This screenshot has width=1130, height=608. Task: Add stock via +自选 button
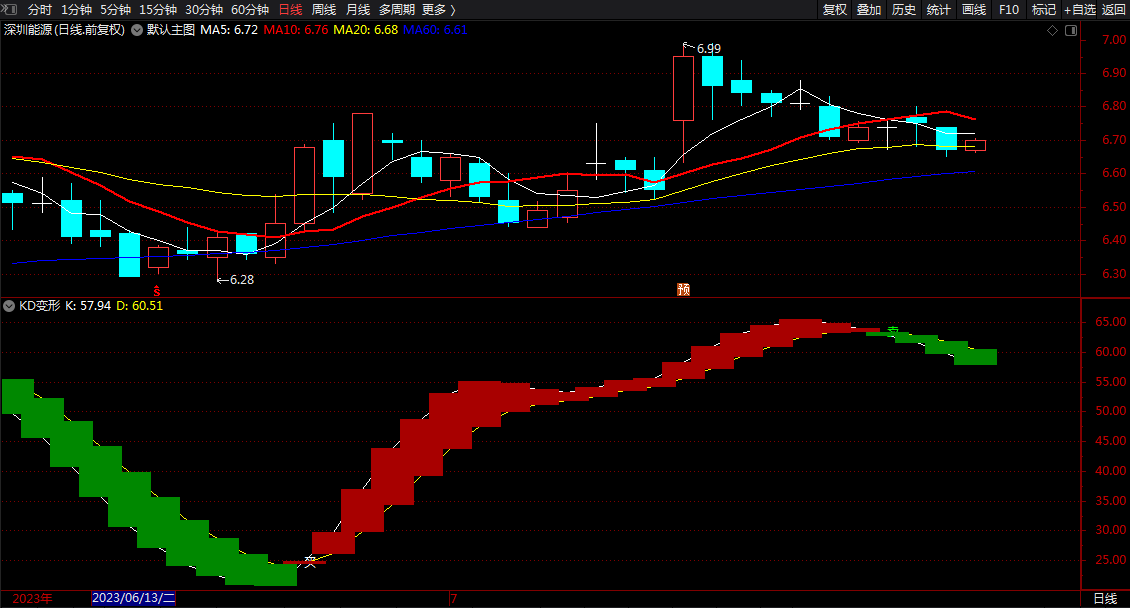(x=1080, y=9)
